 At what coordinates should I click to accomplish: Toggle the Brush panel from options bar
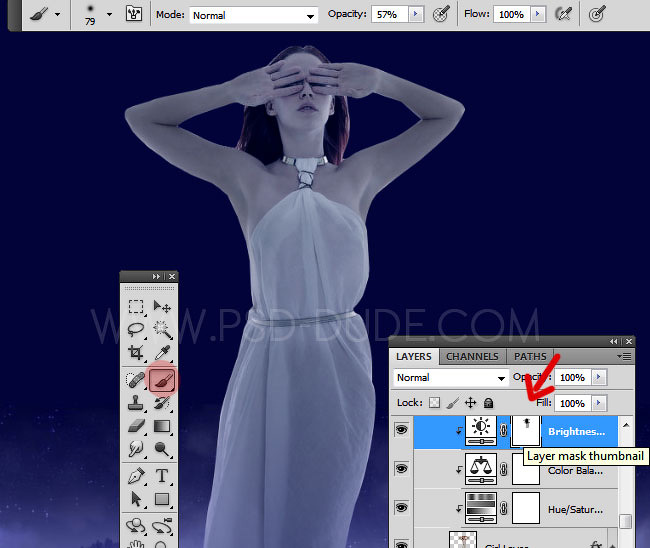(x=133, y=14)
